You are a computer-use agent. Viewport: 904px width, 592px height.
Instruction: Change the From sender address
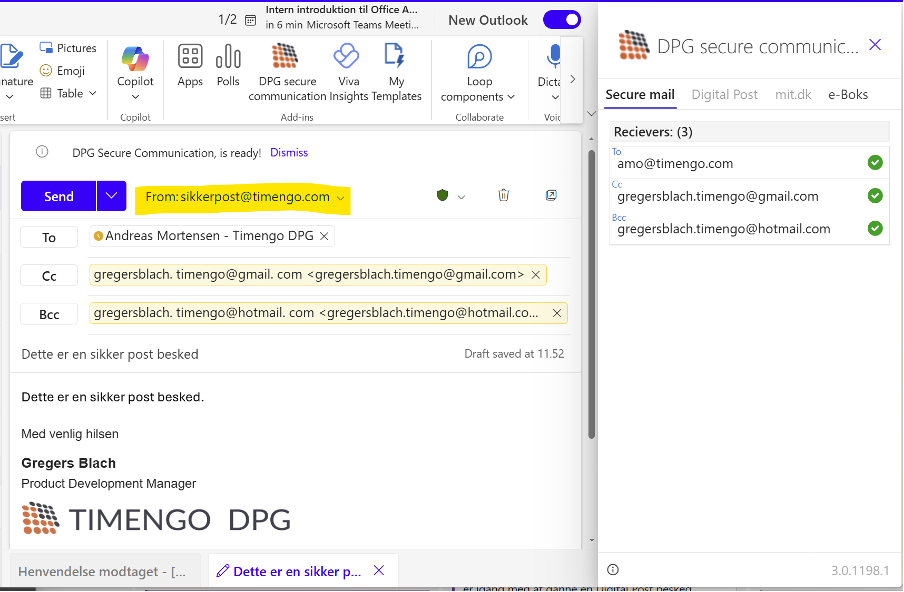coord(244,197)
